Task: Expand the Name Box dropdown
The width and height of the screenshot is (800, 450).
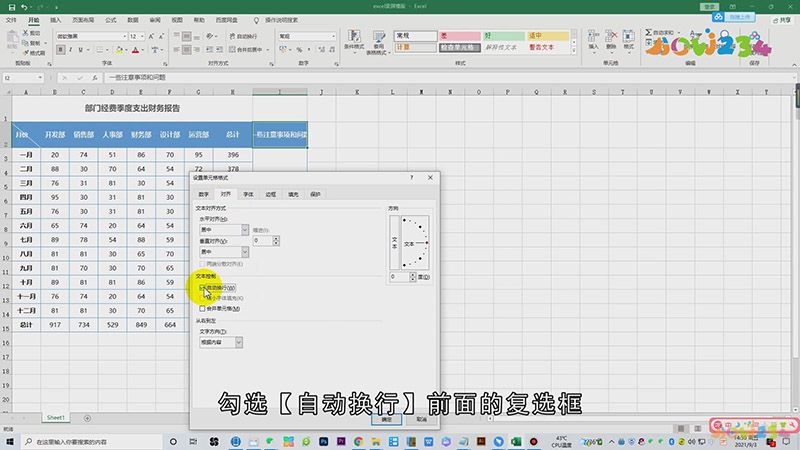Action: click(40, 78)
